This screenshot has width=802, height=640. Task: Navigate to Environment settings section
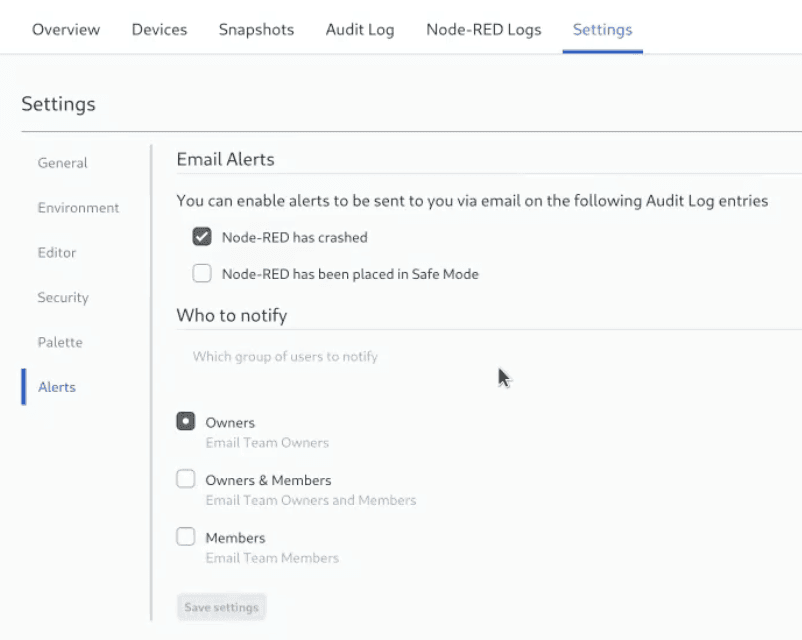click(78, 208)
